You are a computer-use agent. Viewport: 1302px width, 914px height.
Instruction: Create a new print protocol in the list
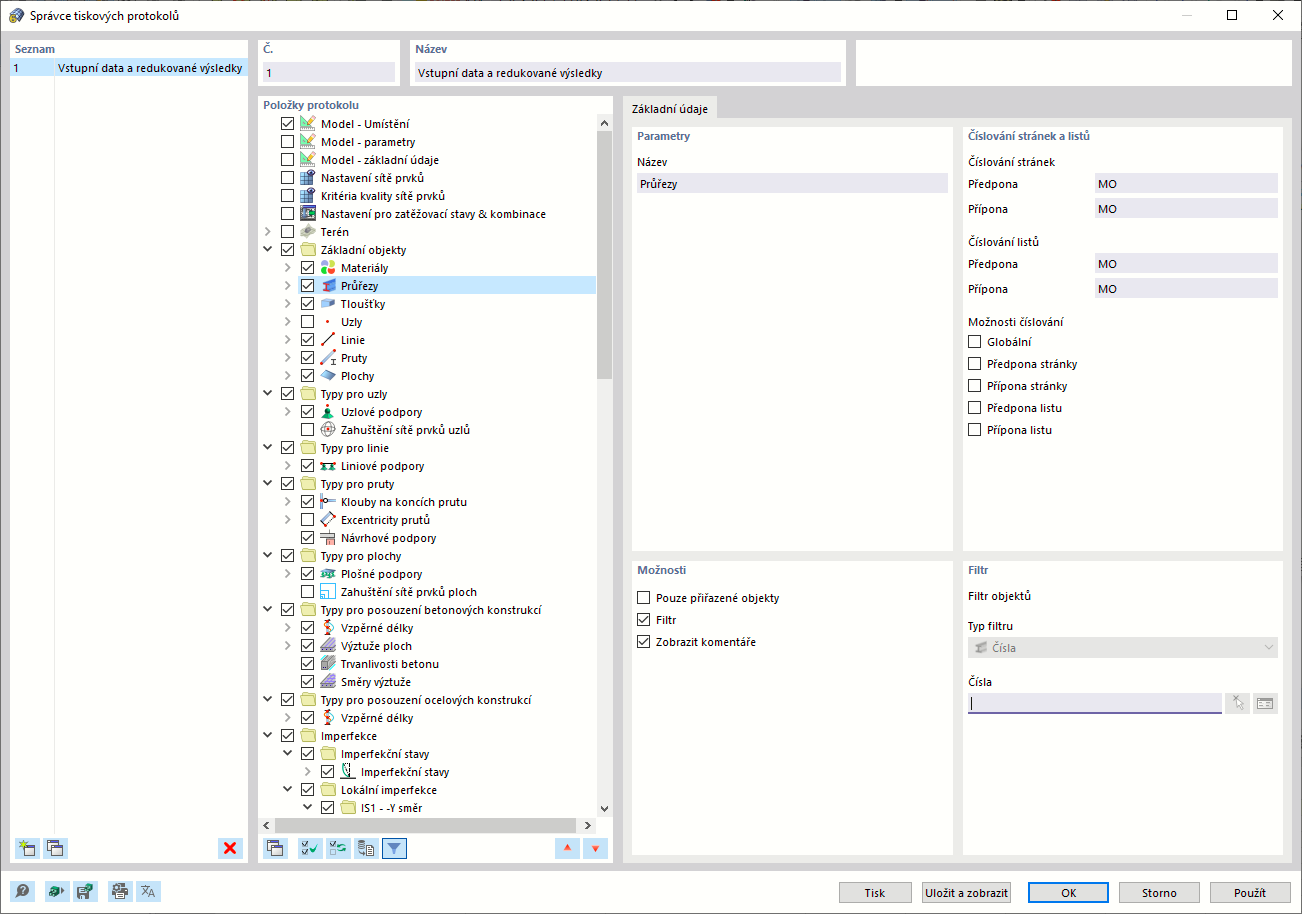27,848
